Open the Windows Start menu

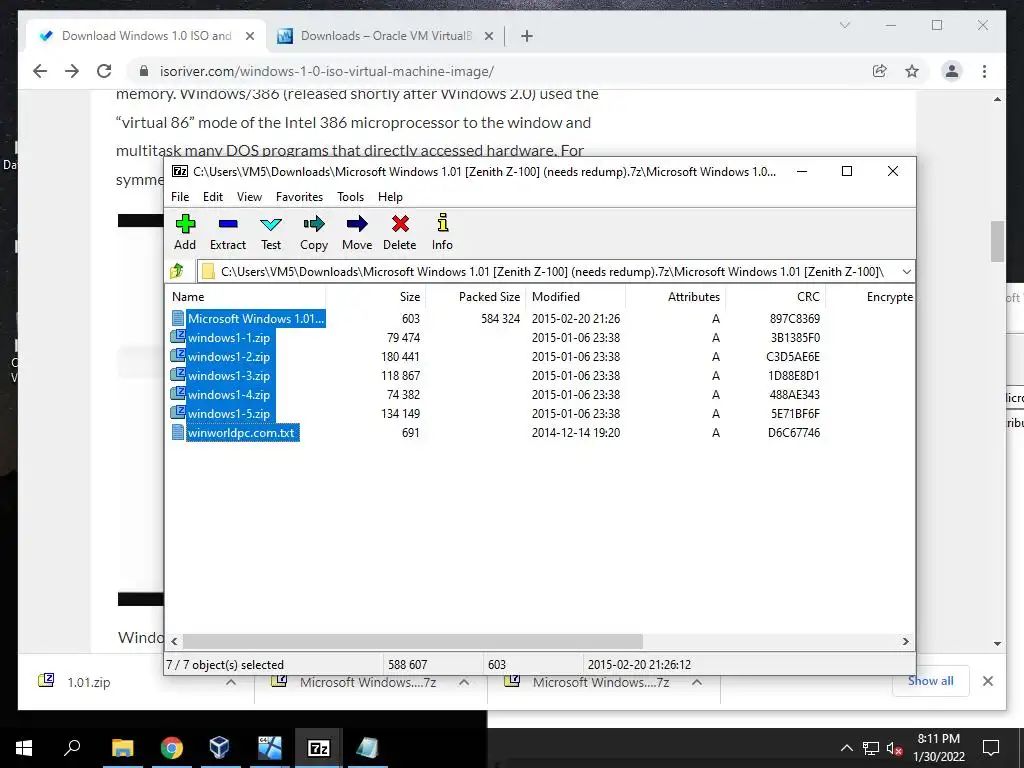click(x=24, y=748)
